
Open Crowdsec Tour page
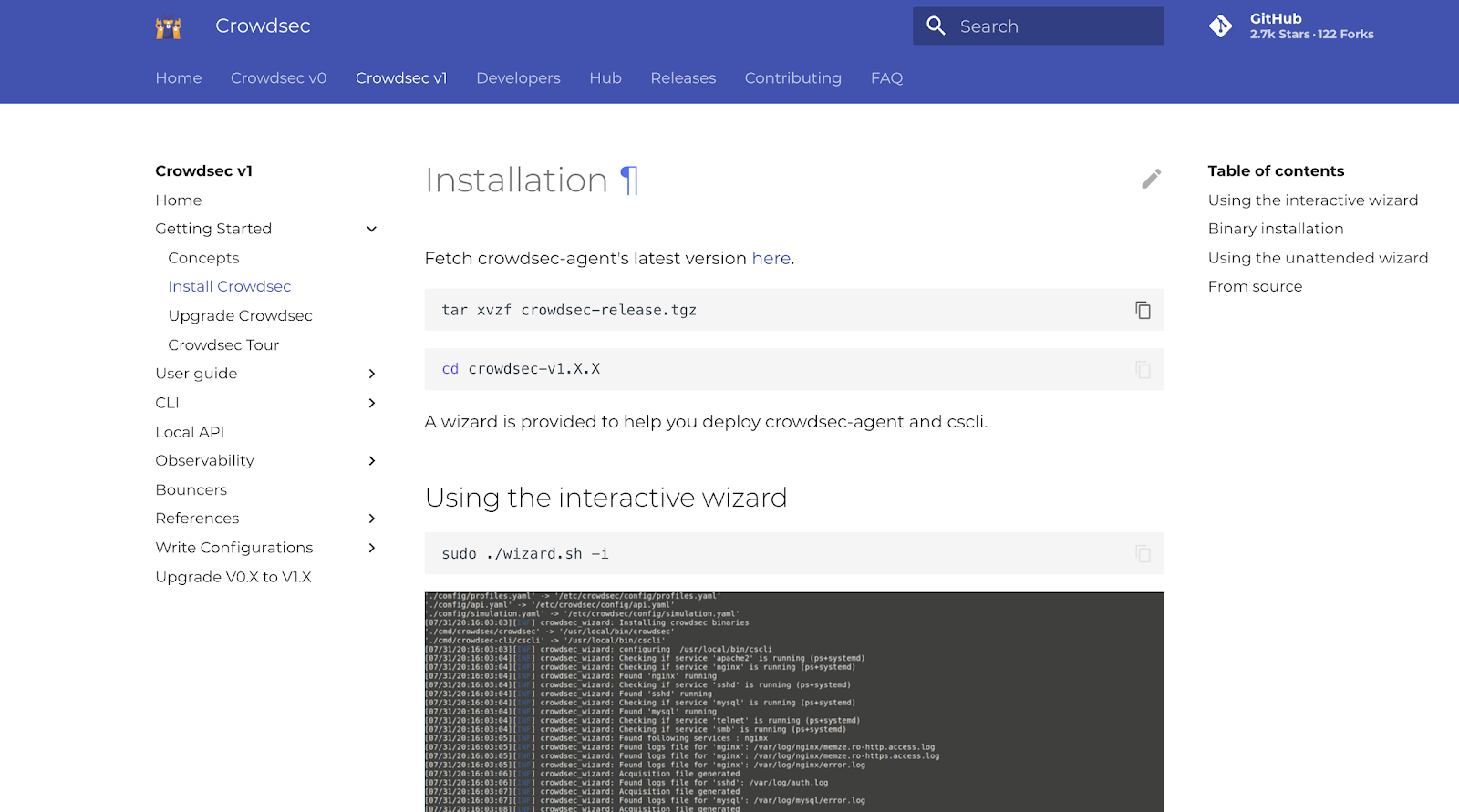[x=223, y=344]
